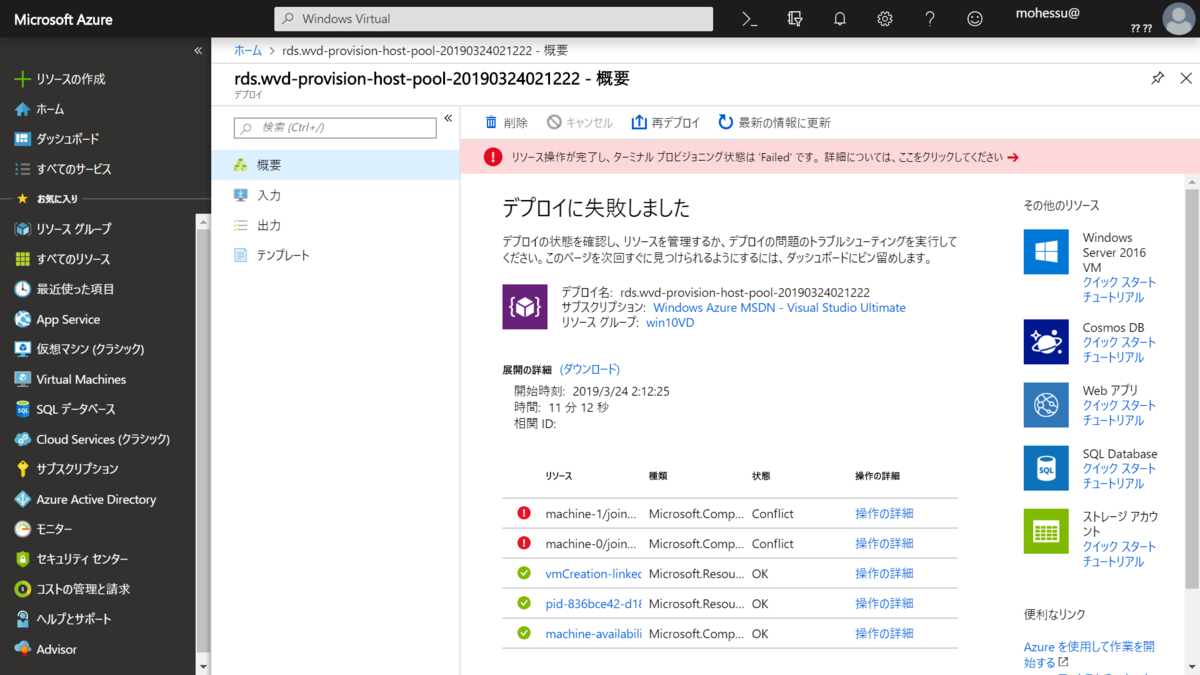This screenshot has height=675, width=1200.
Task: Open the machine-availabili resource link
Action: [x=593, y=633]
